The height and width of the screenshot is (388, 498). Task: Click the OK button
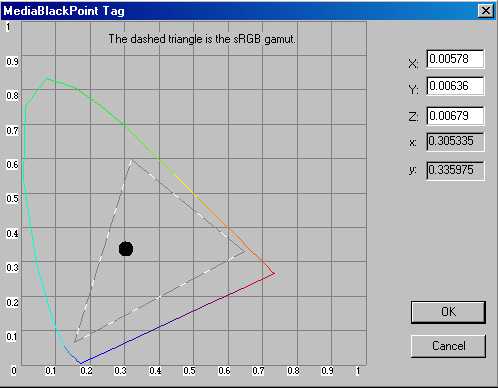click(448, 312)
